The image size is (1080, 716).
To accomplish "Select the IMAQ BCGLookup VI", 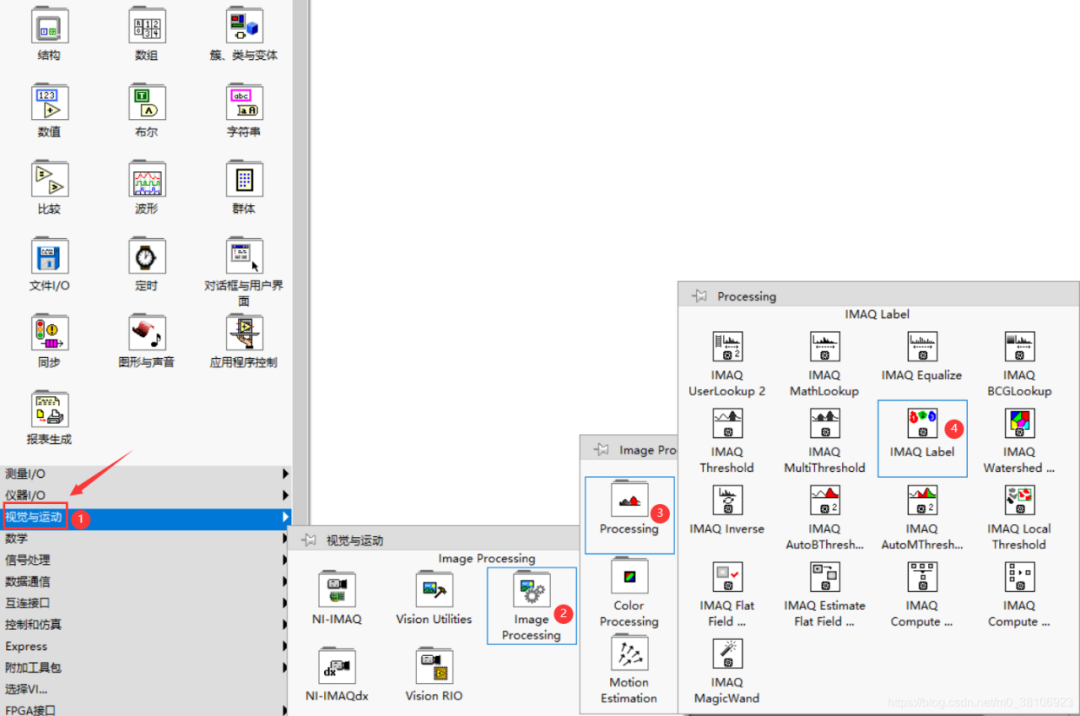I will (x=1019, y=346).
